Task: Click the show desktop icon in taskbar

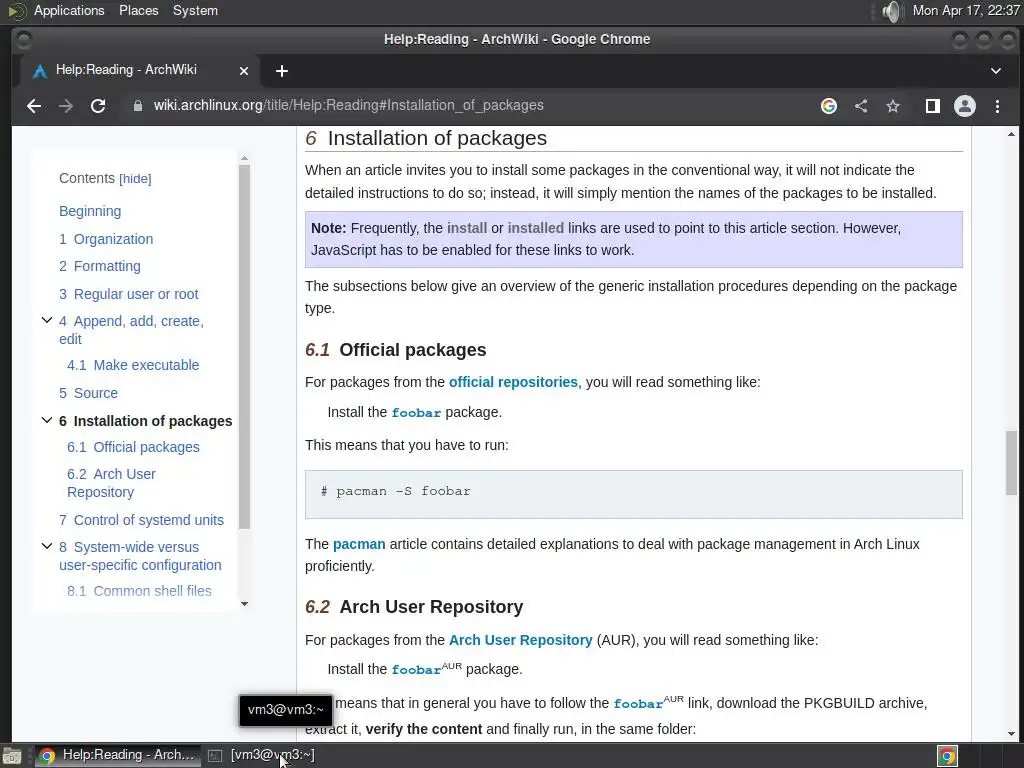Action: coord(11,756)
